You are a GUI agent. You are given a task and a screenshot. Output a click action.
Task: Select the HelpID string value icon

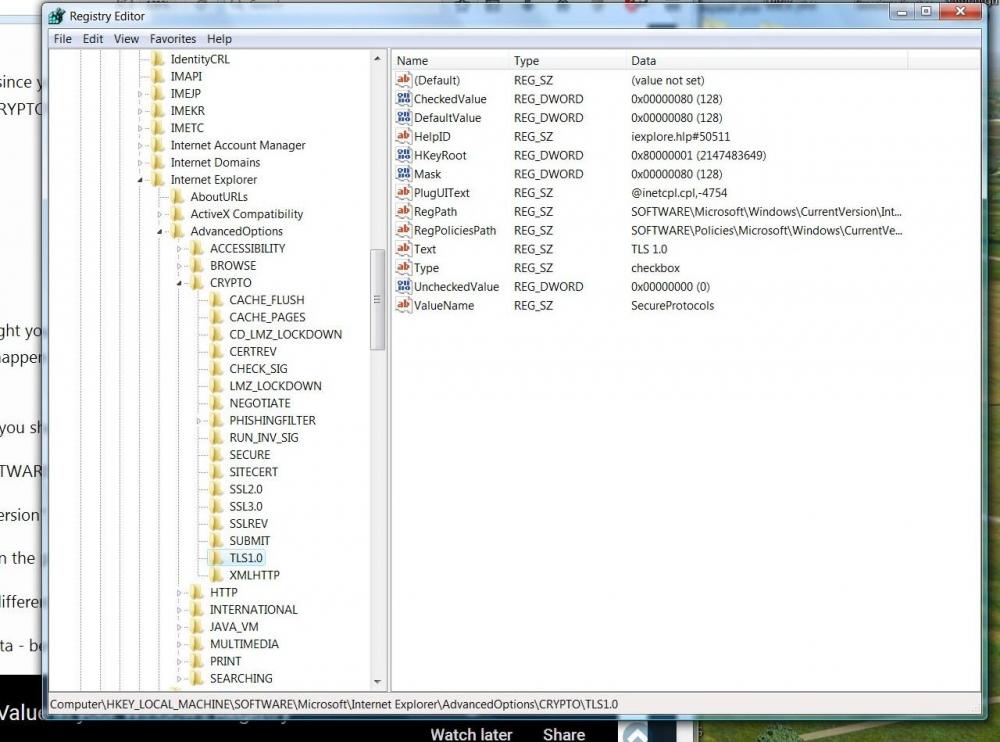[x=404, y=136]
